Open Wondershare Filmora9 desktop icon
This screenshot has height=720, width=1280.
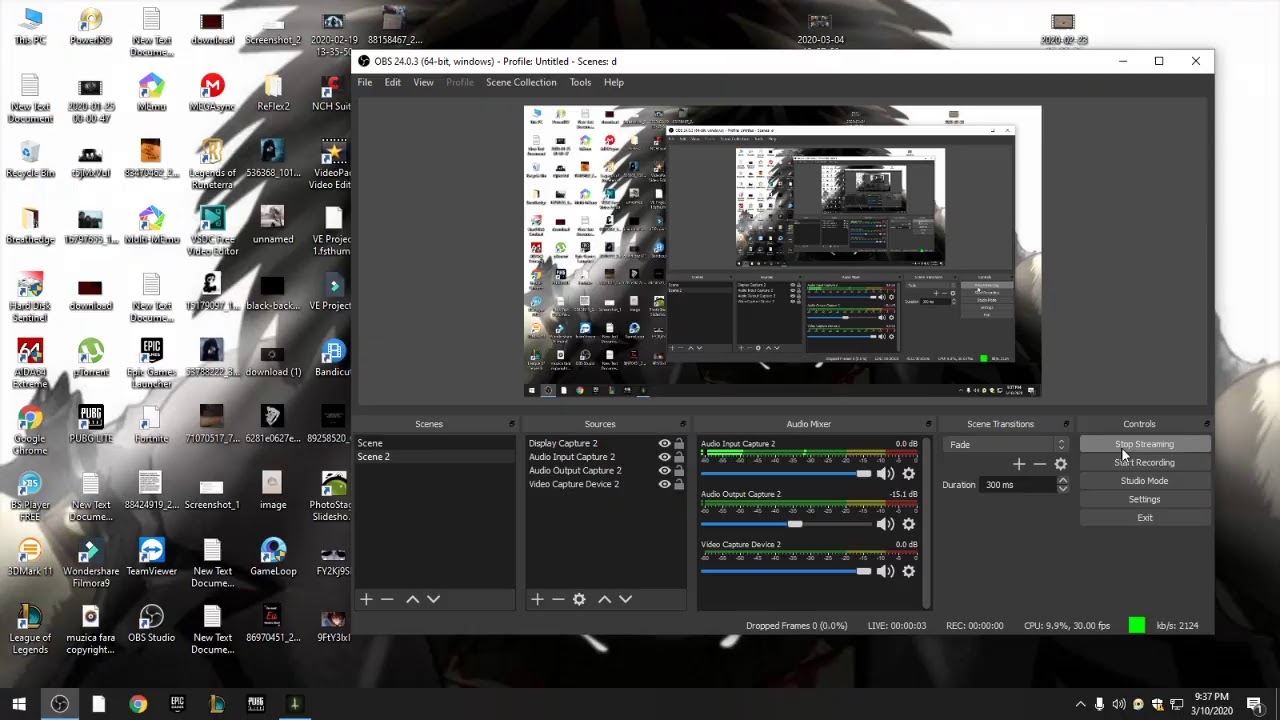tap(90, 563)
